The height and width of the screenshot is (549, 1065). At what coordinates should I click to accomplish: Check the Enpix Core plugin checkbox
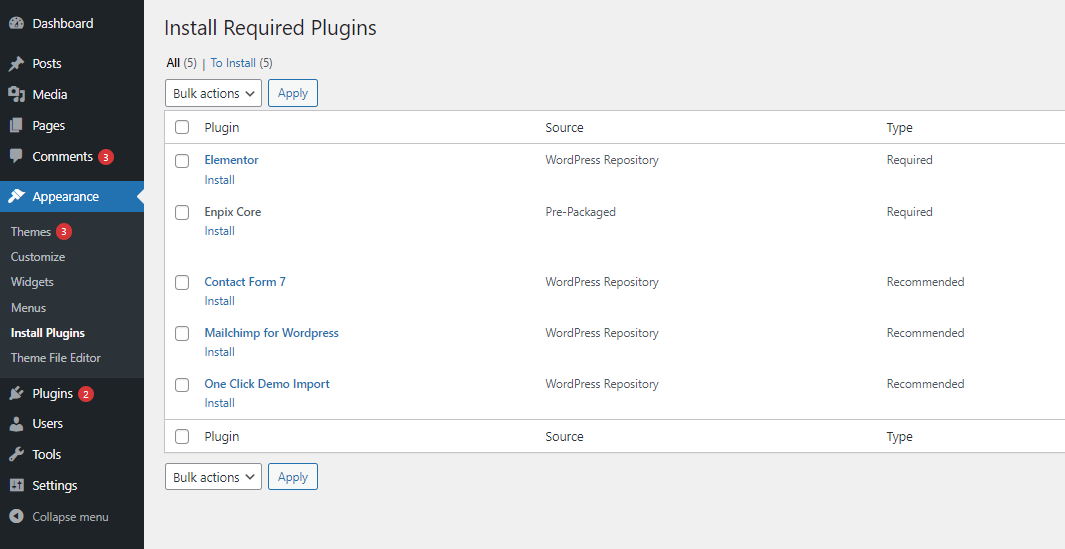tap(182, 213)
